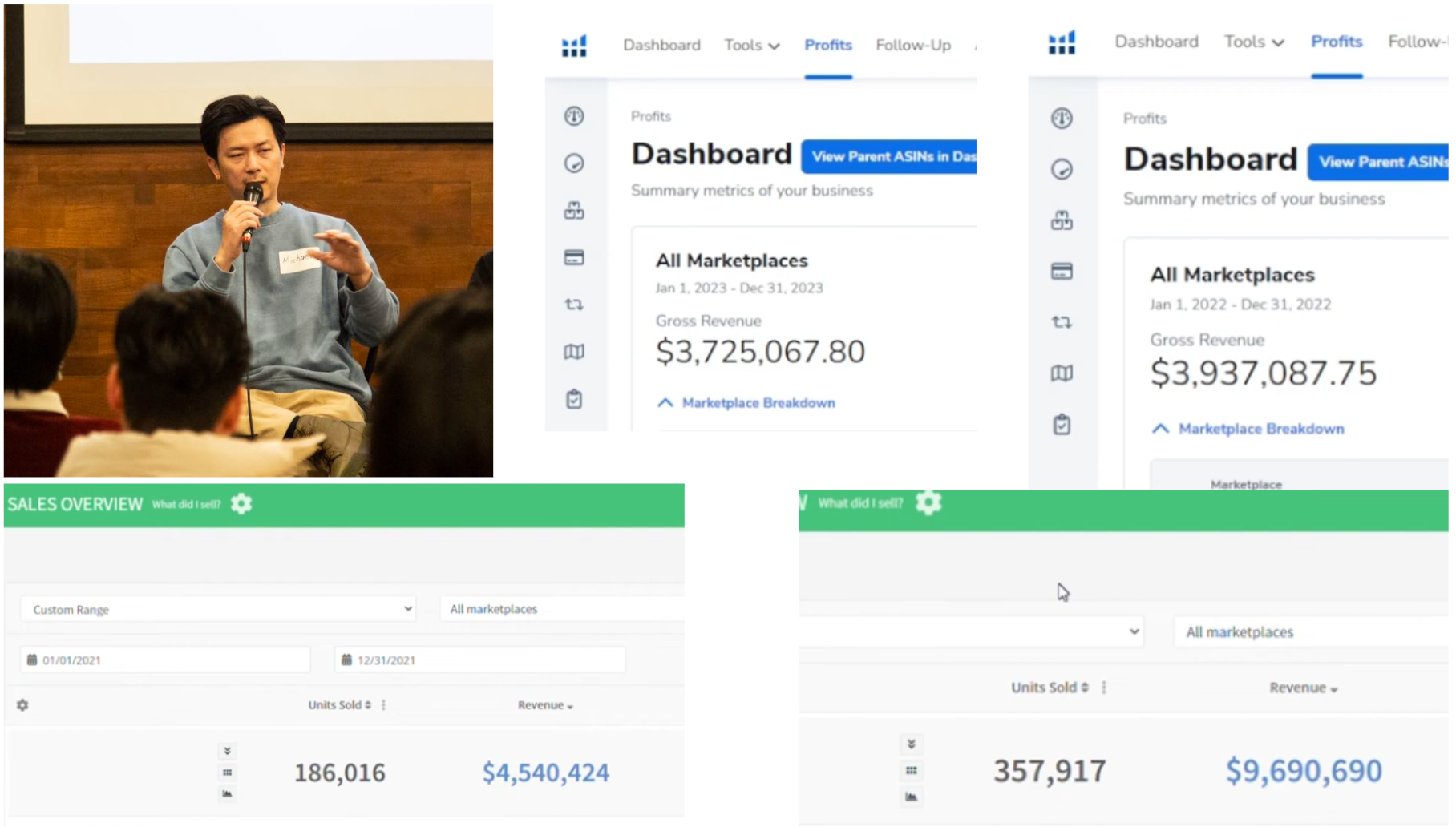Open the All marketplaces dropdown beside Custom Range

pyautogui.click(x=562, y=609)
